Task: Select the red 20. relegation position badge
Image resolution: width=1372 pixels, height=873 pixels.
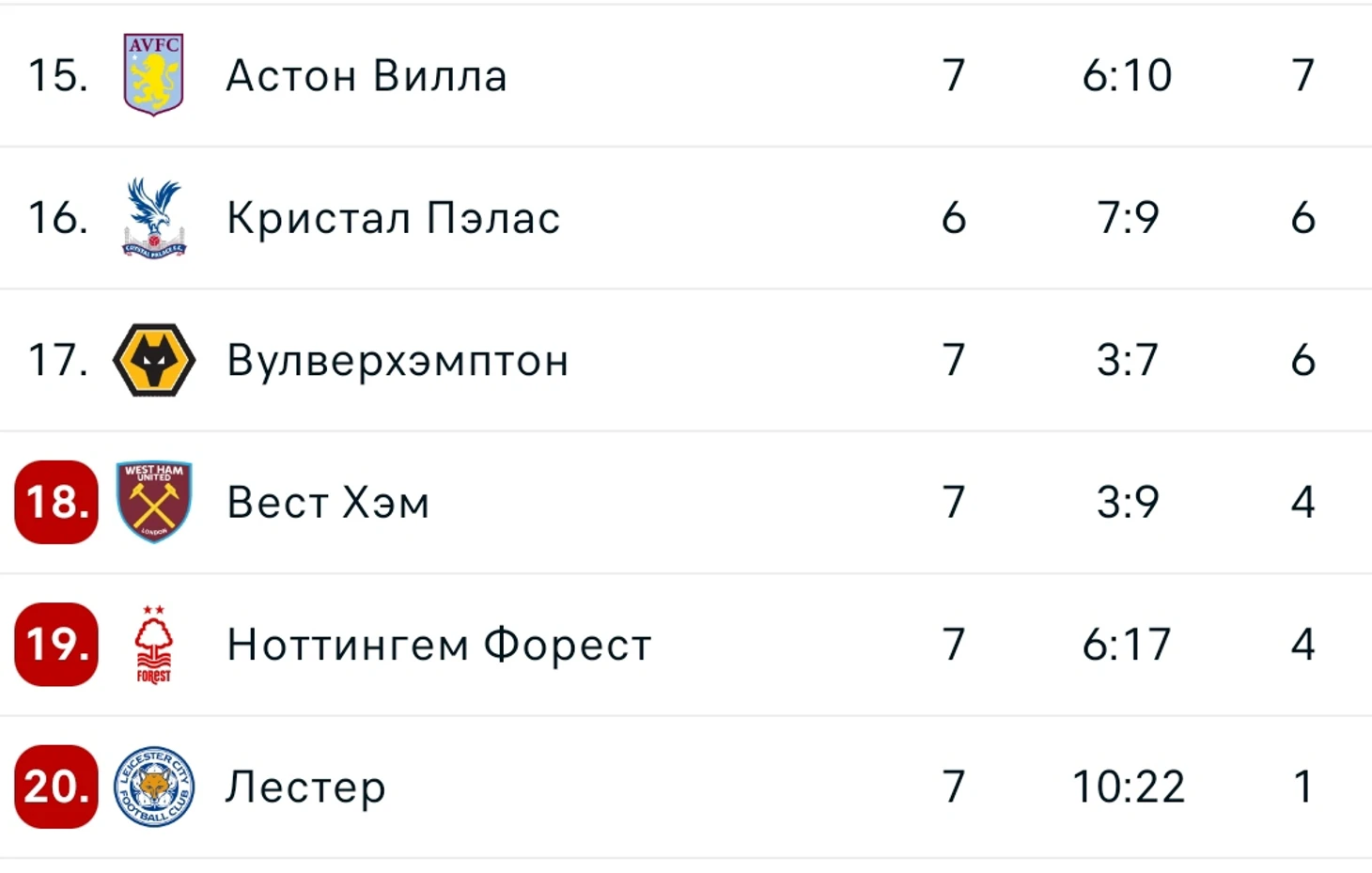Action: click(56, 787)
